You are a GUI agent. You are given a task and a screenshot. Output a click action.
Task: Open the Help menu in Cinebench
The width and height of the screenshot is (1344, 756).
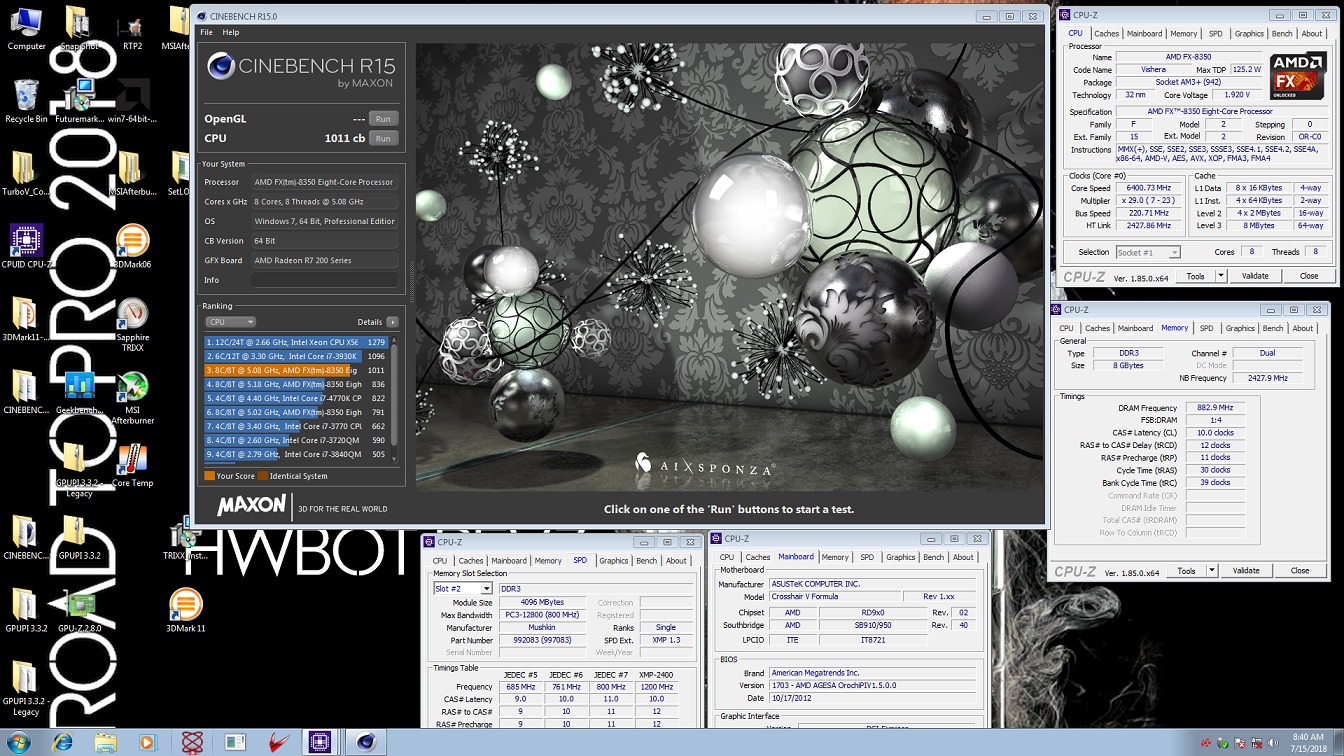tap(231, 32)
